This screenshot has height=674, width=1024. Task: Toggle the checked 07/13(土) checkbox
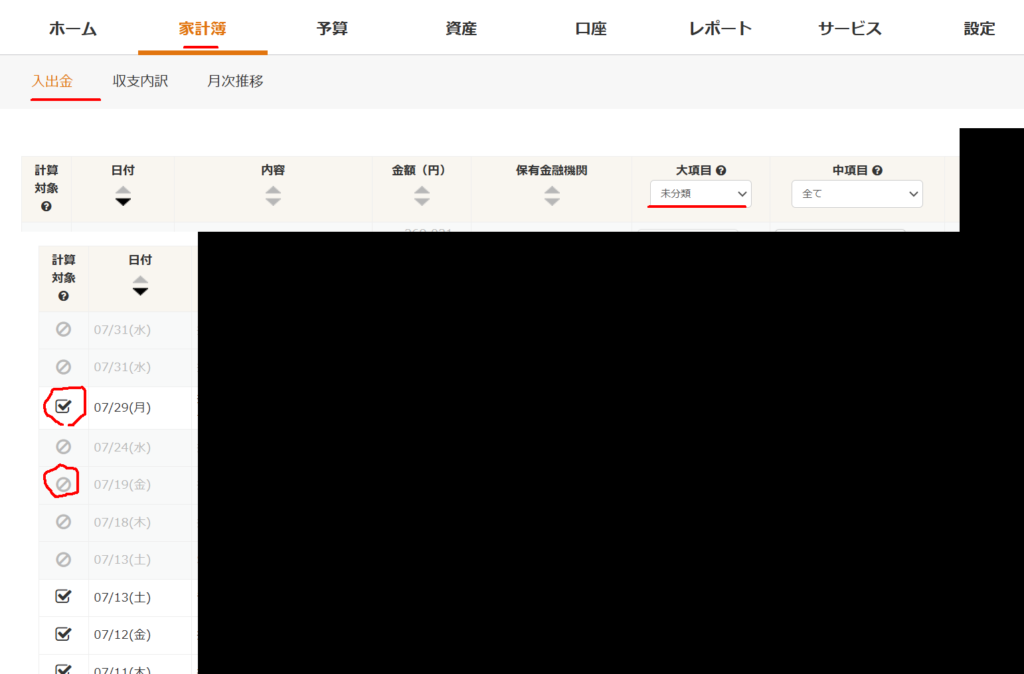[x=63, y=597]
